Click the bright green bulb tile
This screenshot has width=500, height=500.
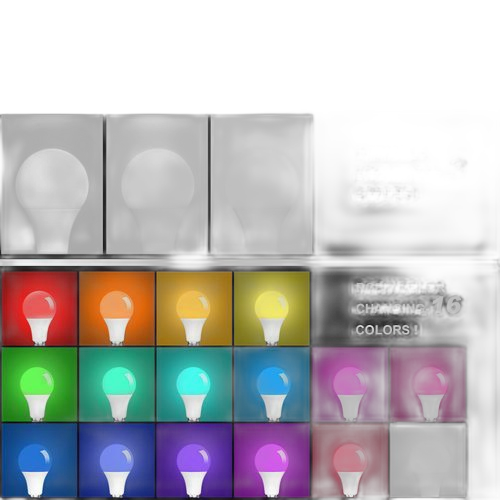coord(40,384)
